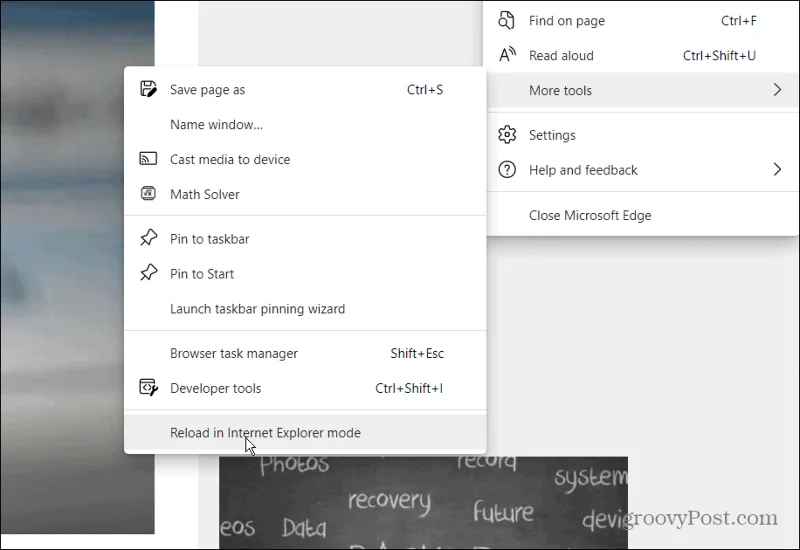Click the Help and feedback question icon
This screenshot has width=800, height=550.
507,169
